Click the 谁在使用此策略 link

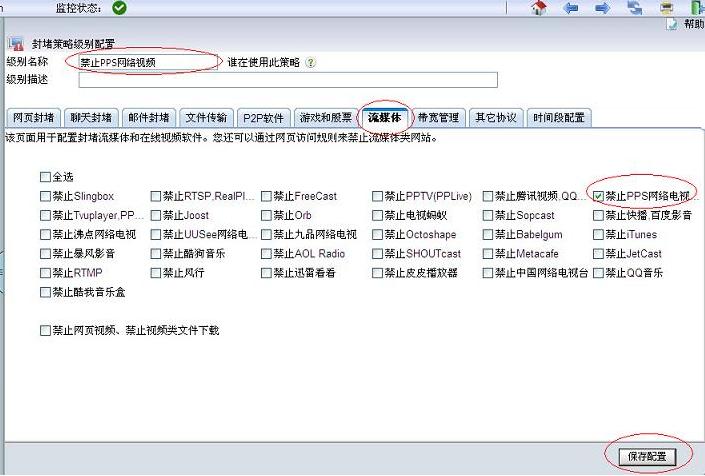coord(263,62)
